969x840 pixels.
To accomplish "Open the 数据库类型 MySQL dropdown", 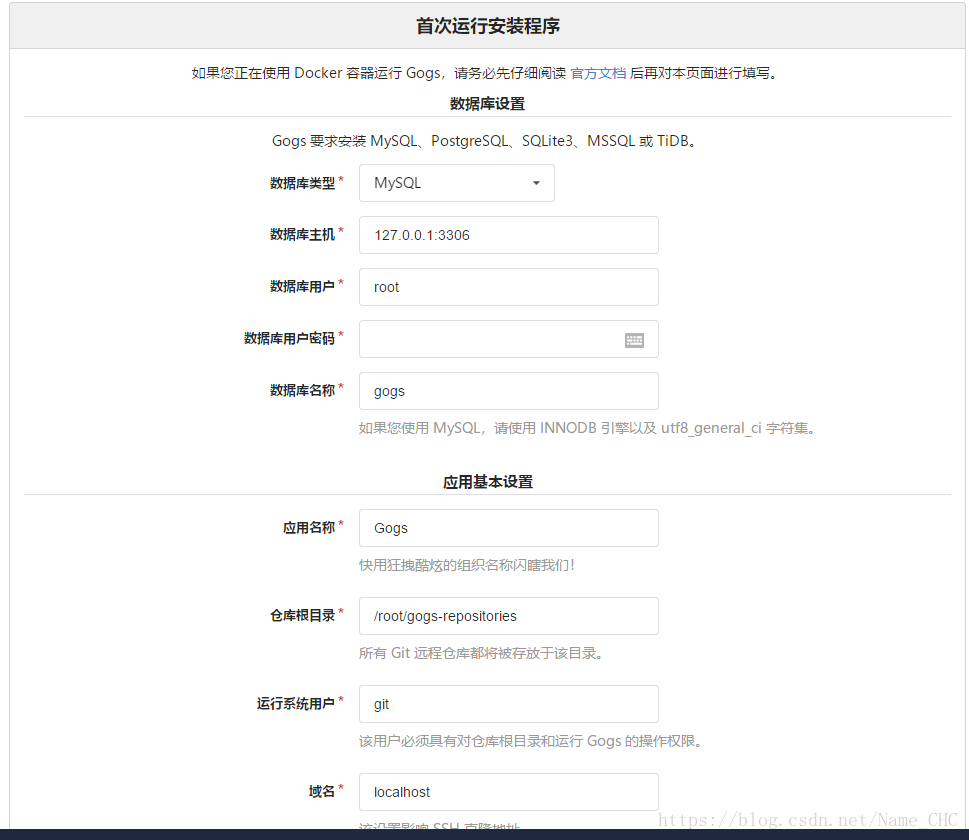I will (457, 183).
